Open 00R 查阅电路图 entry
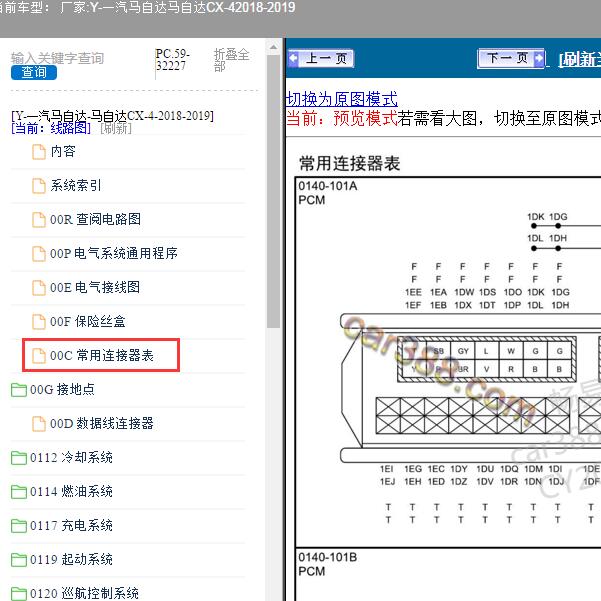Image resolution: width=601 pixels, height=601 pixels. [95, 219]
